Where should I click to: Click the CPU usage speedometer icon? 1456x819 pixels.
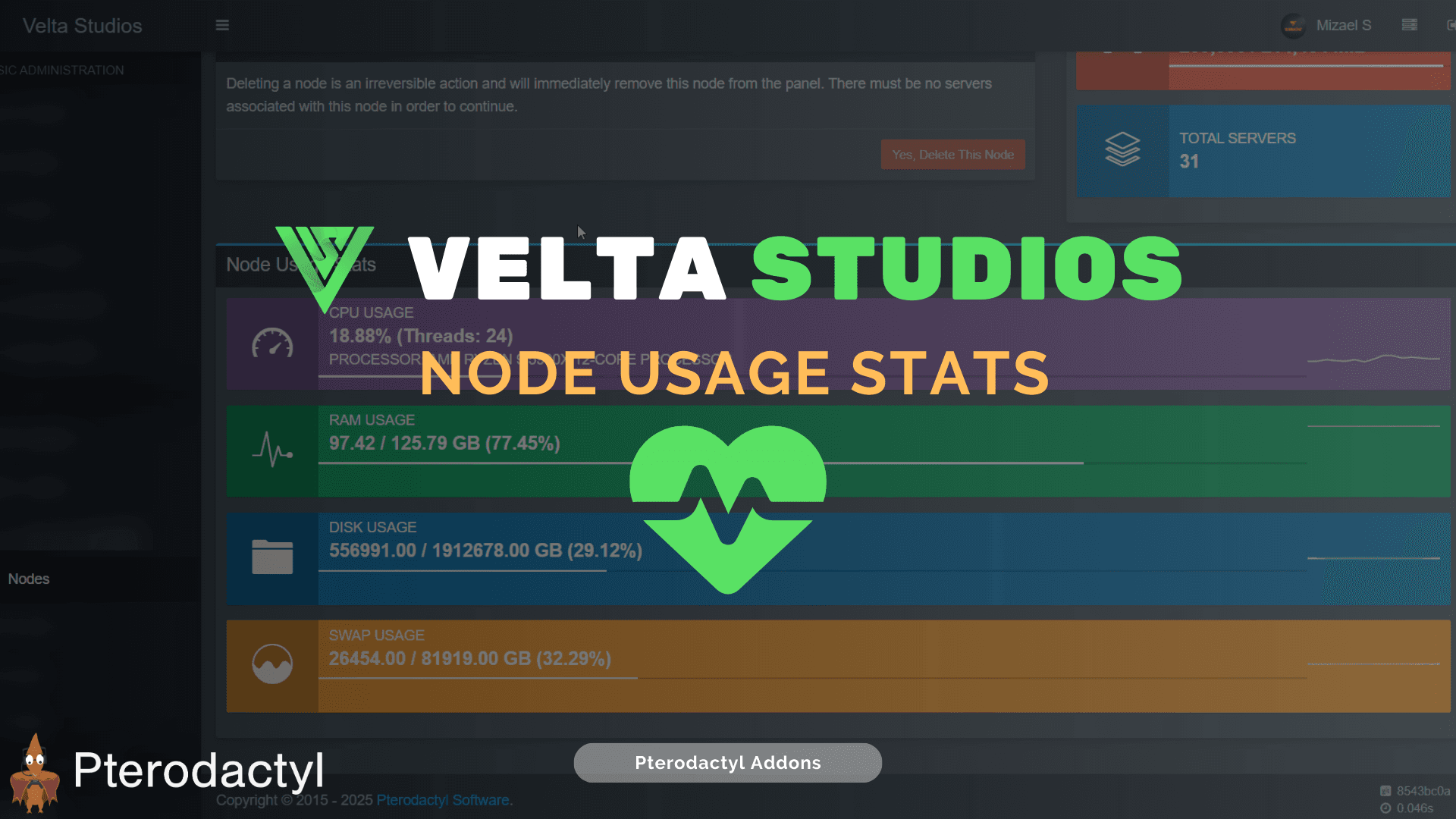272,344
